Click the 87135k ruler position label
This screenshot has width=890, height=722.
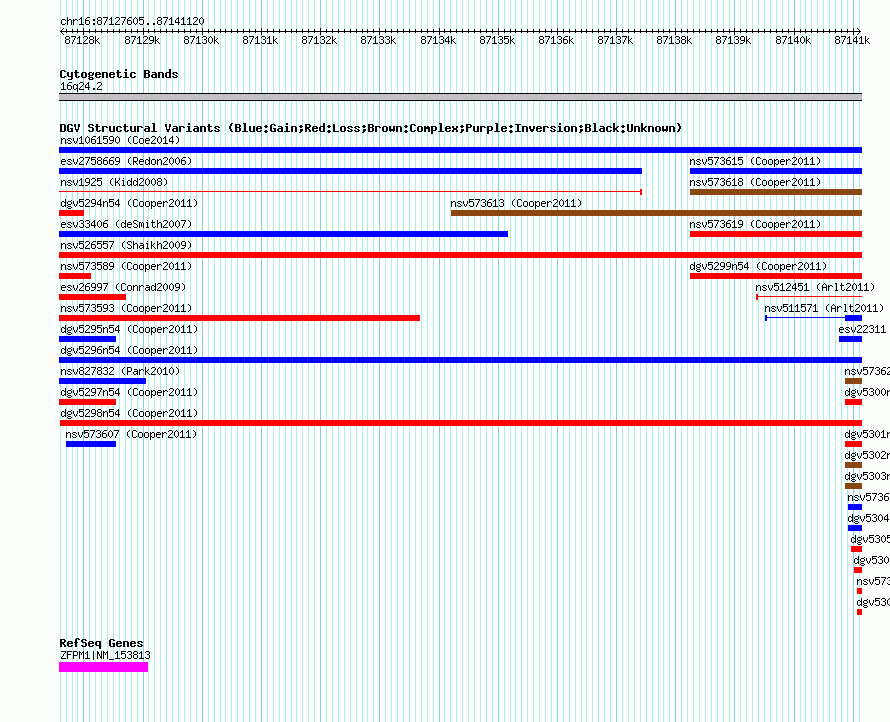coord(497,40)
